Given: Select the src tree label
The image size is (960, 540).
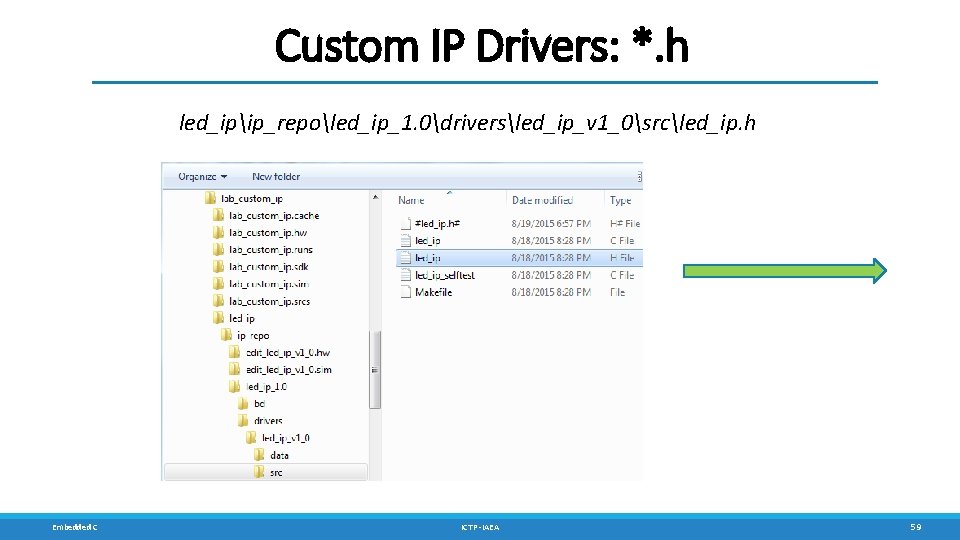Looking at the screenshot, I should point(276,473).
